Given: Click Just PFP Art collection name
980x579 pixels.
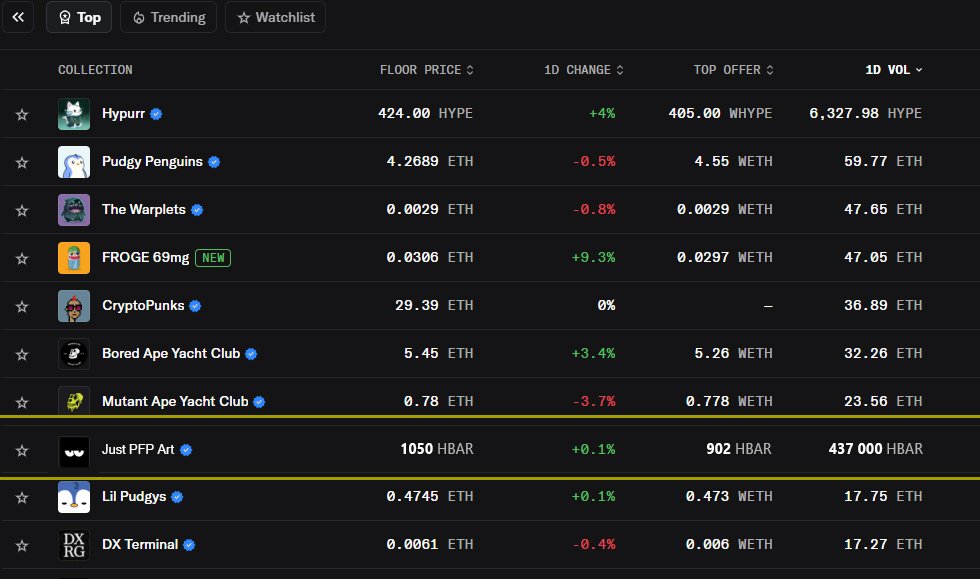Looking at the screenshot, I should 138,450.
